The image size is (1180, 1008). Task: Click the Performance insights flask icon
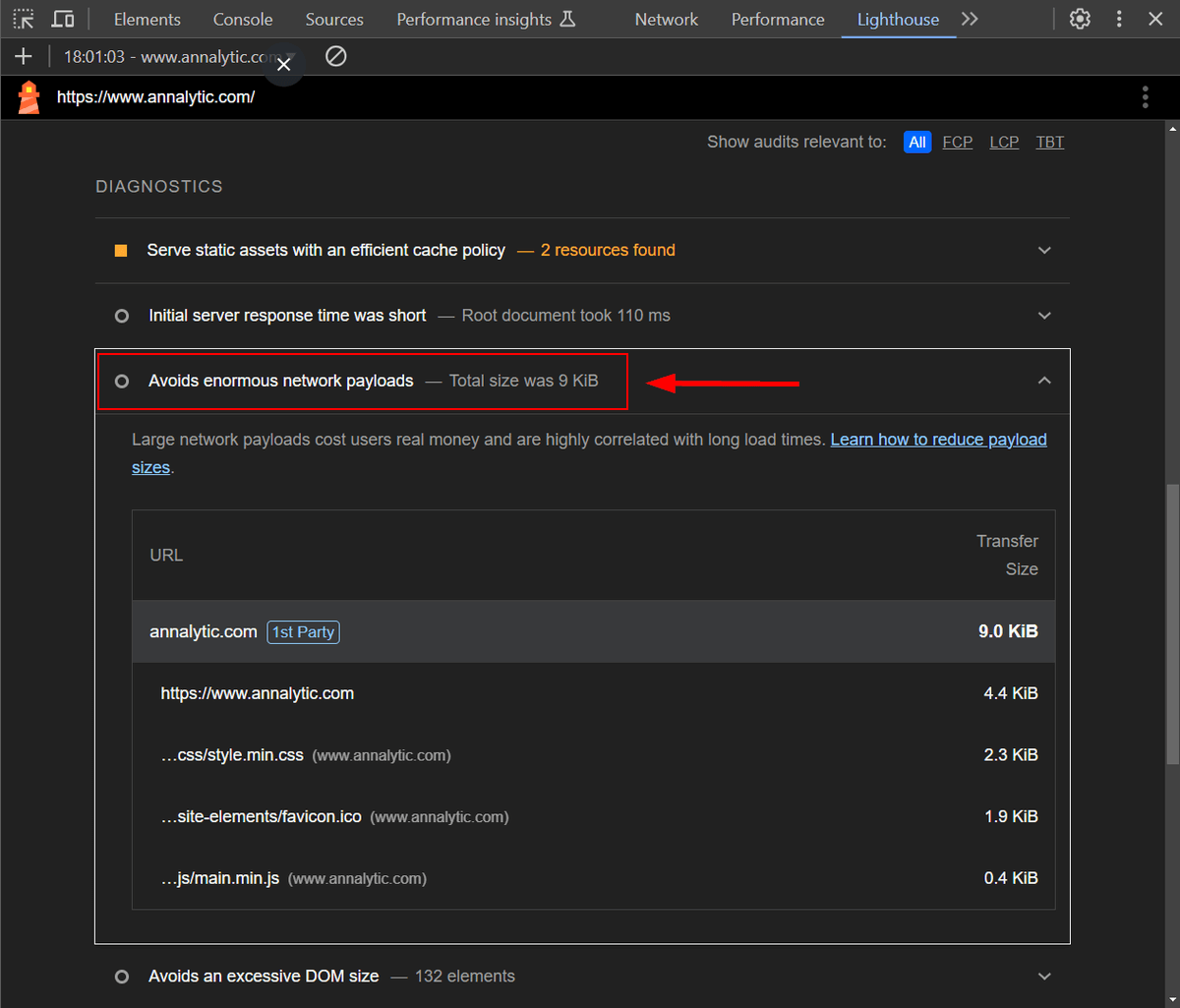(x=567, y=19)
